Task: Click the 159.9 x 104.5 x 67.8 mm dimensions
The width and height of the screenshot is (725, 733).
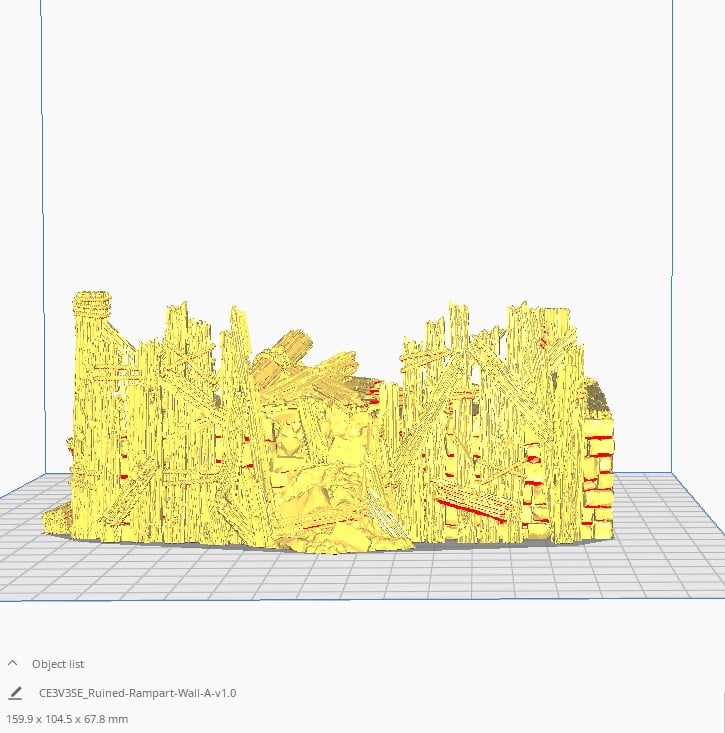Action: pos(67,719)
